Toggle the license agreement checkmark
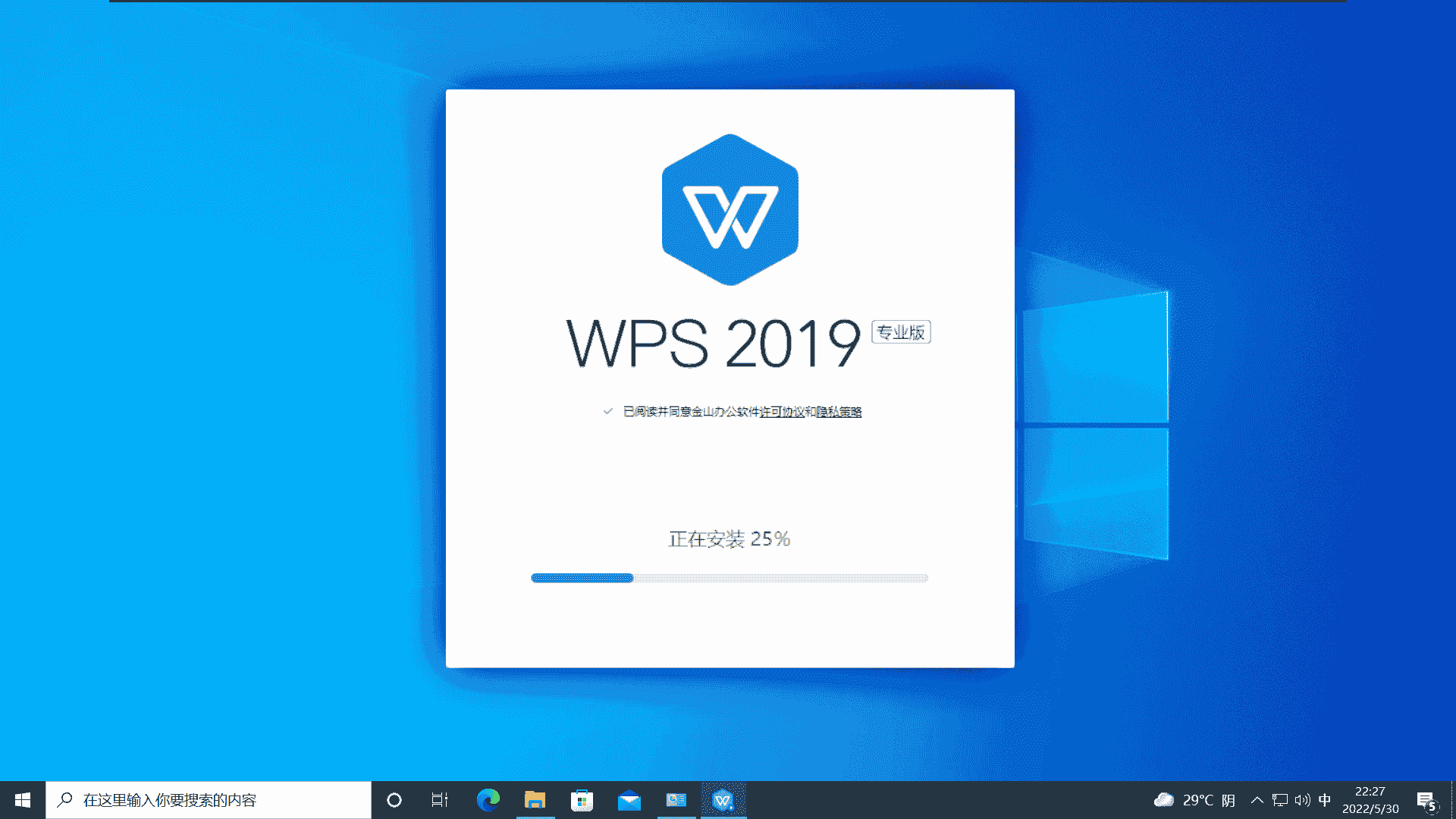The height and width of the screenshot is (819, 1456). [x=607, y=411]
